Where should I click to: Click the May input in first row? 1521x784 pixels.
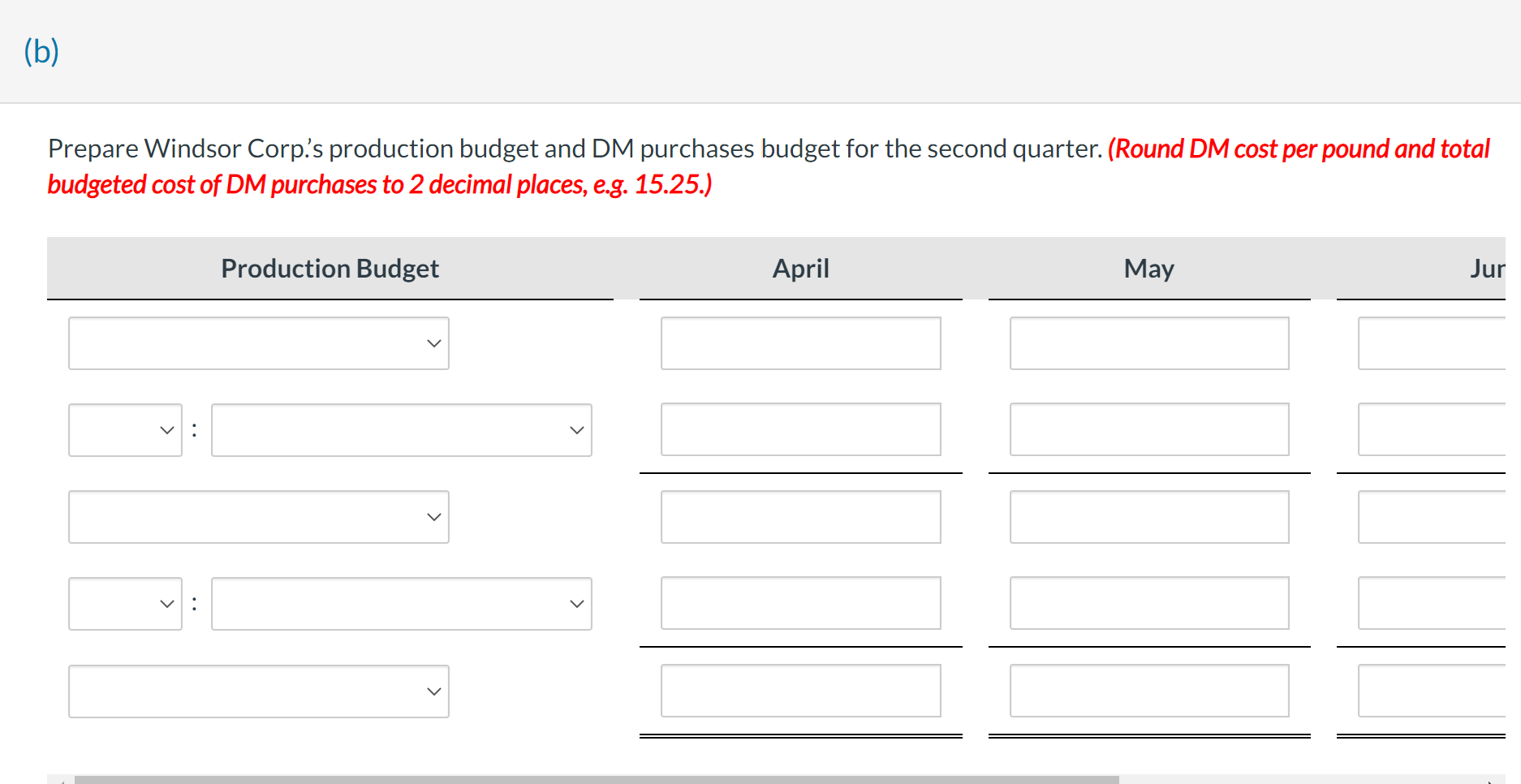1149,343
